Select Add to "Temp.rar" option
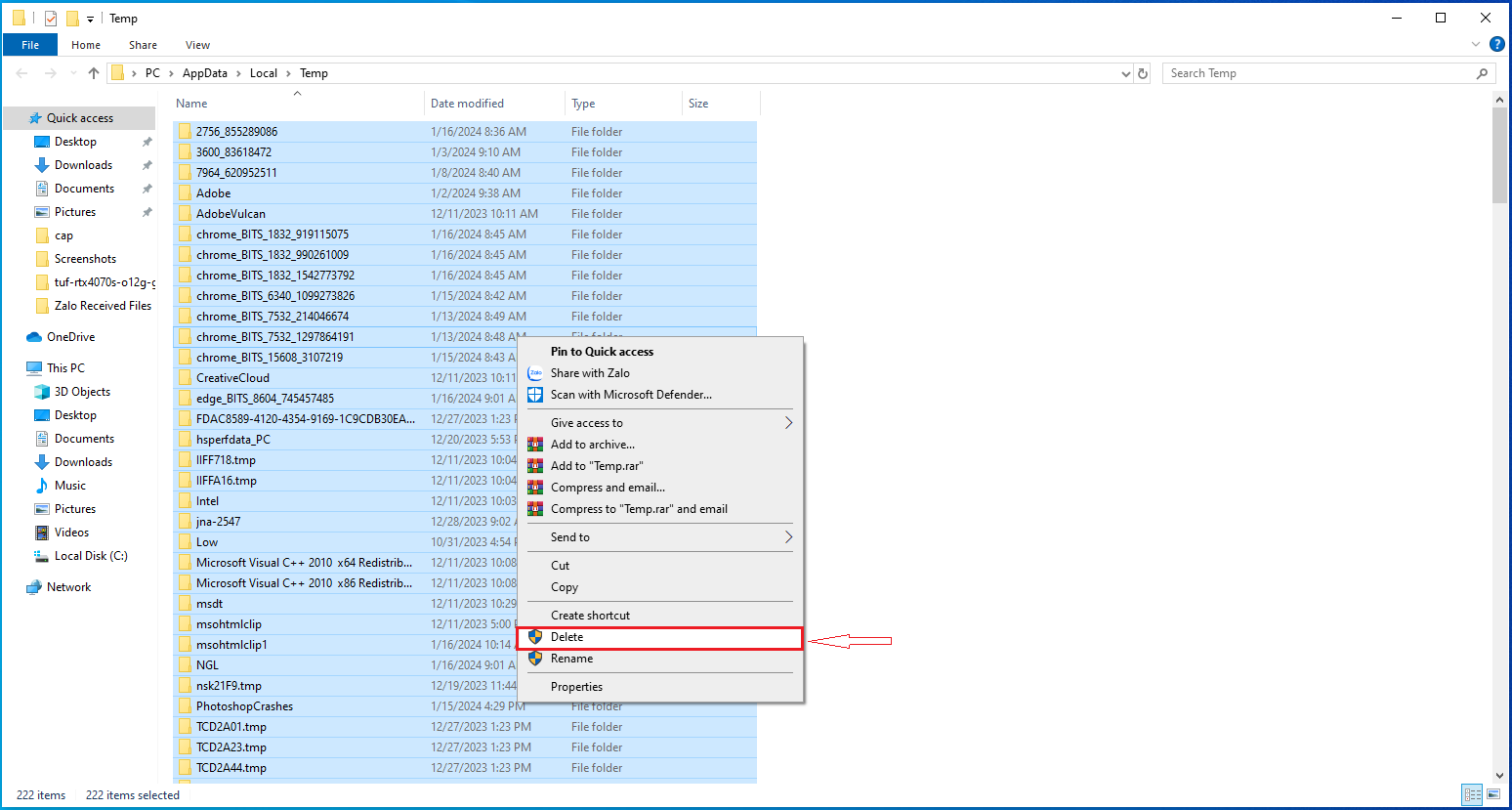1512x810 pixels. [x=659, y=466]
